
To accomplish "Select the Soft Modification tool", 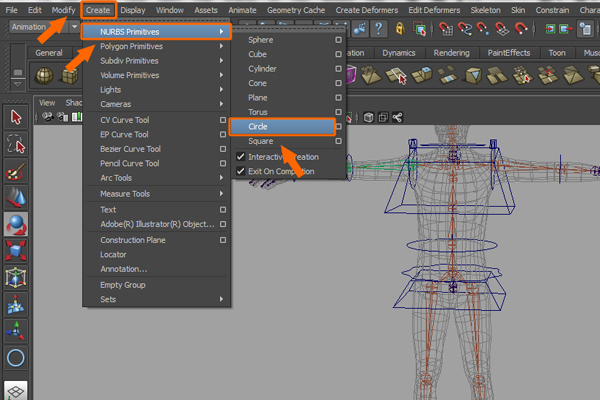I will tap(16, 305).
